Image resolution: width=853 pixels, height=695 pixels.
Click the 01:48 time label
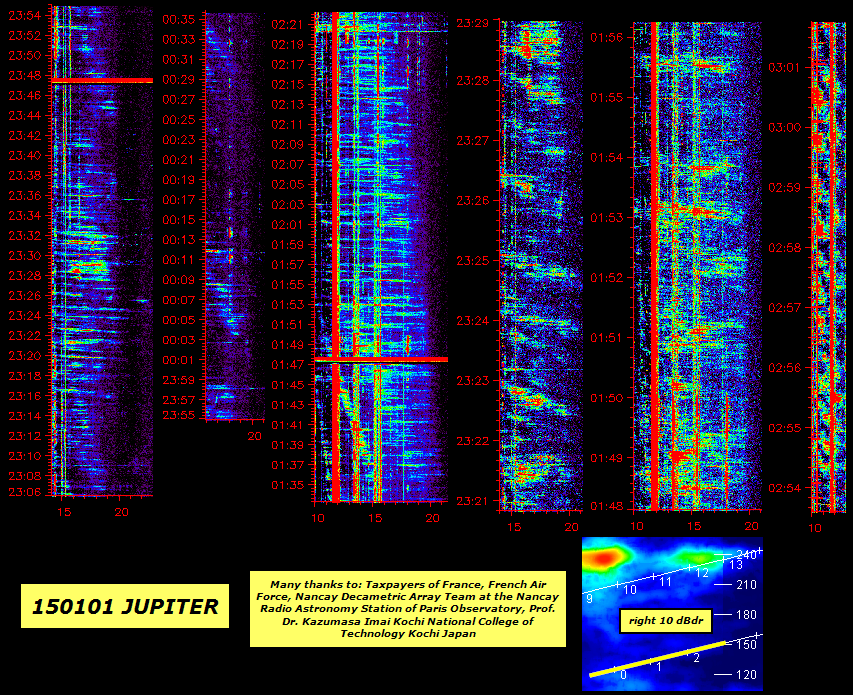(x=607, y=506)
